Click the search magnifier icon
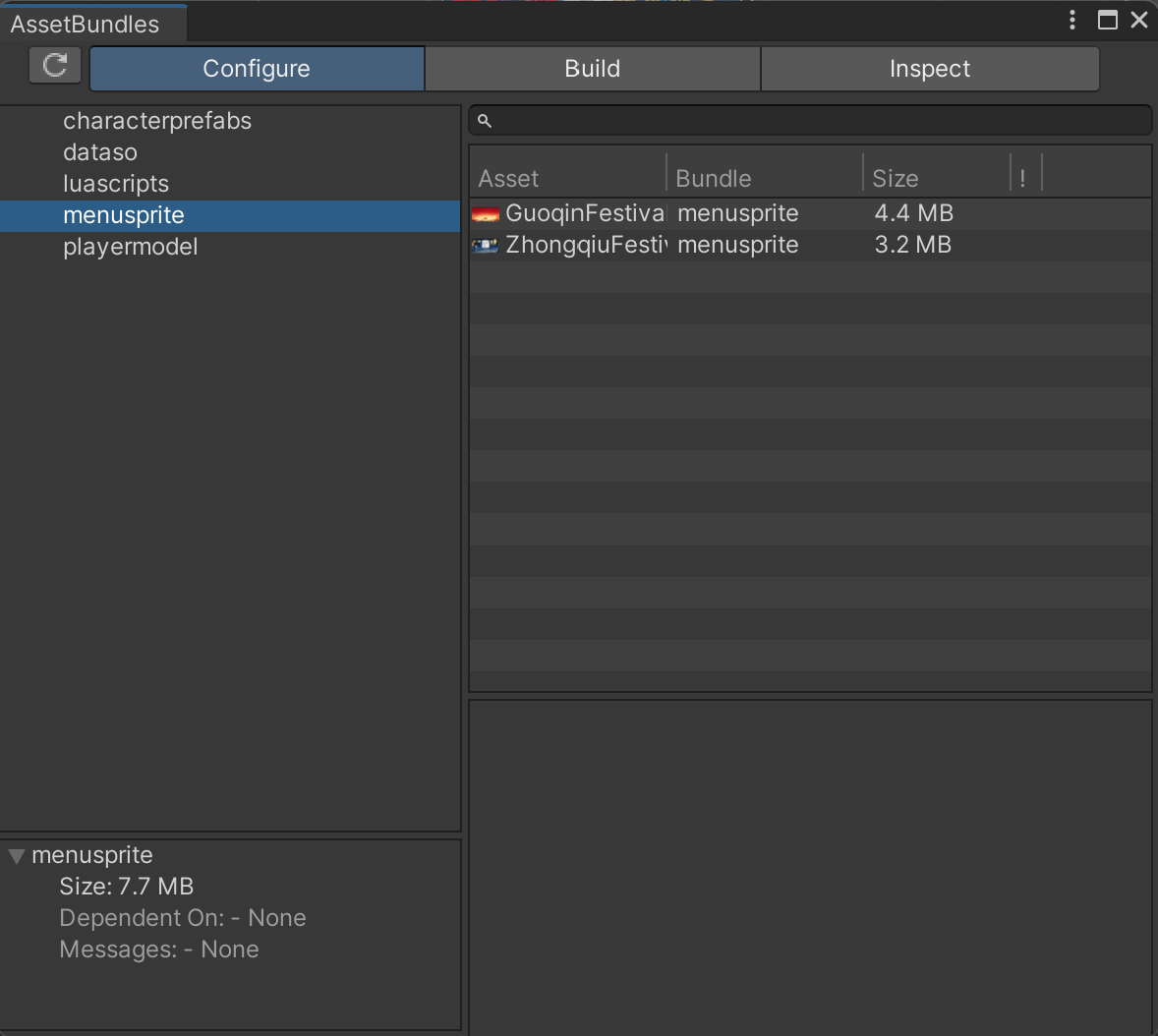The image size is (1158, 1036). point(485,120)
